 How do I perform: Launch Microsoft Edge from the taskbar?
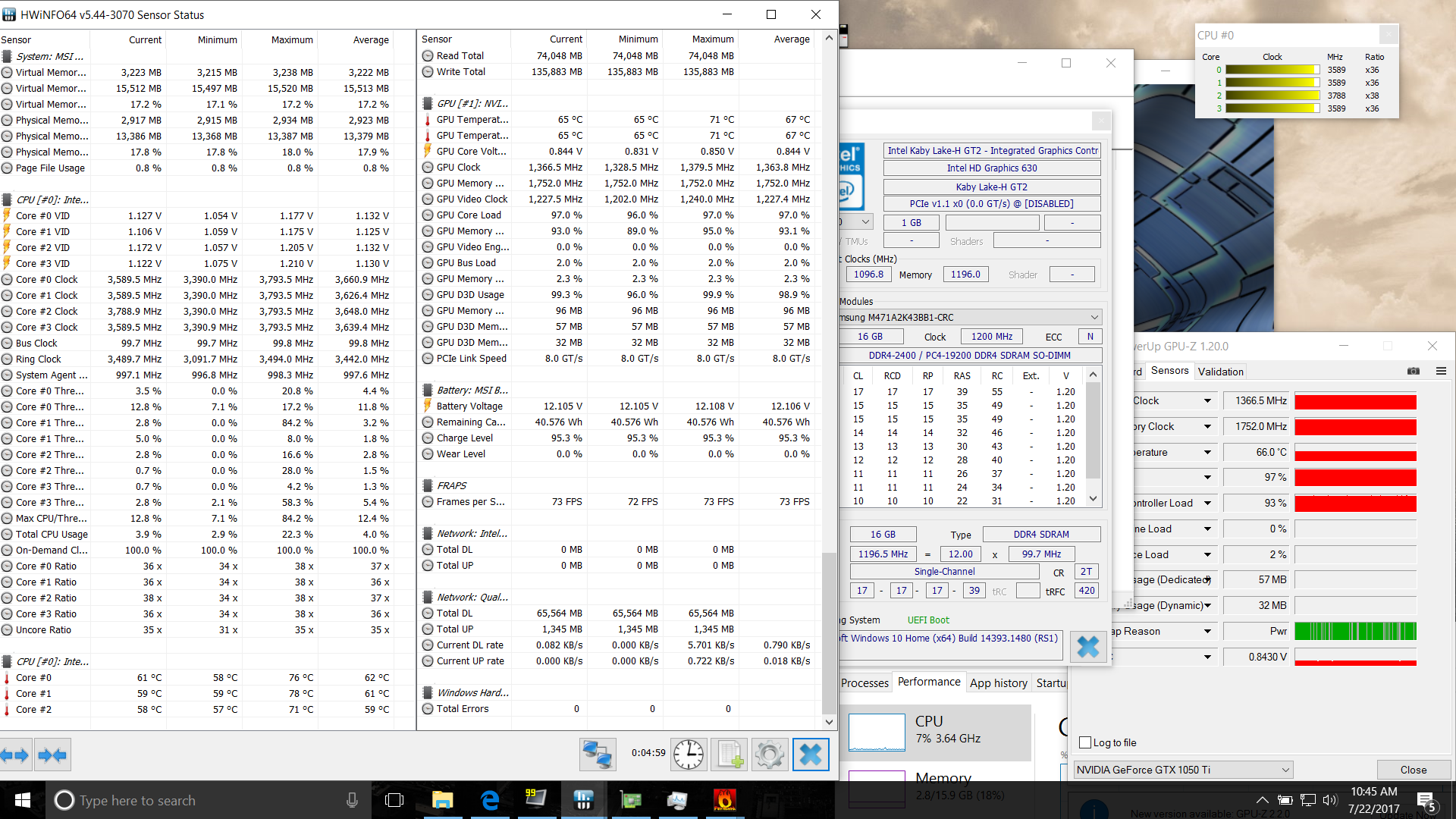(490, 800)
